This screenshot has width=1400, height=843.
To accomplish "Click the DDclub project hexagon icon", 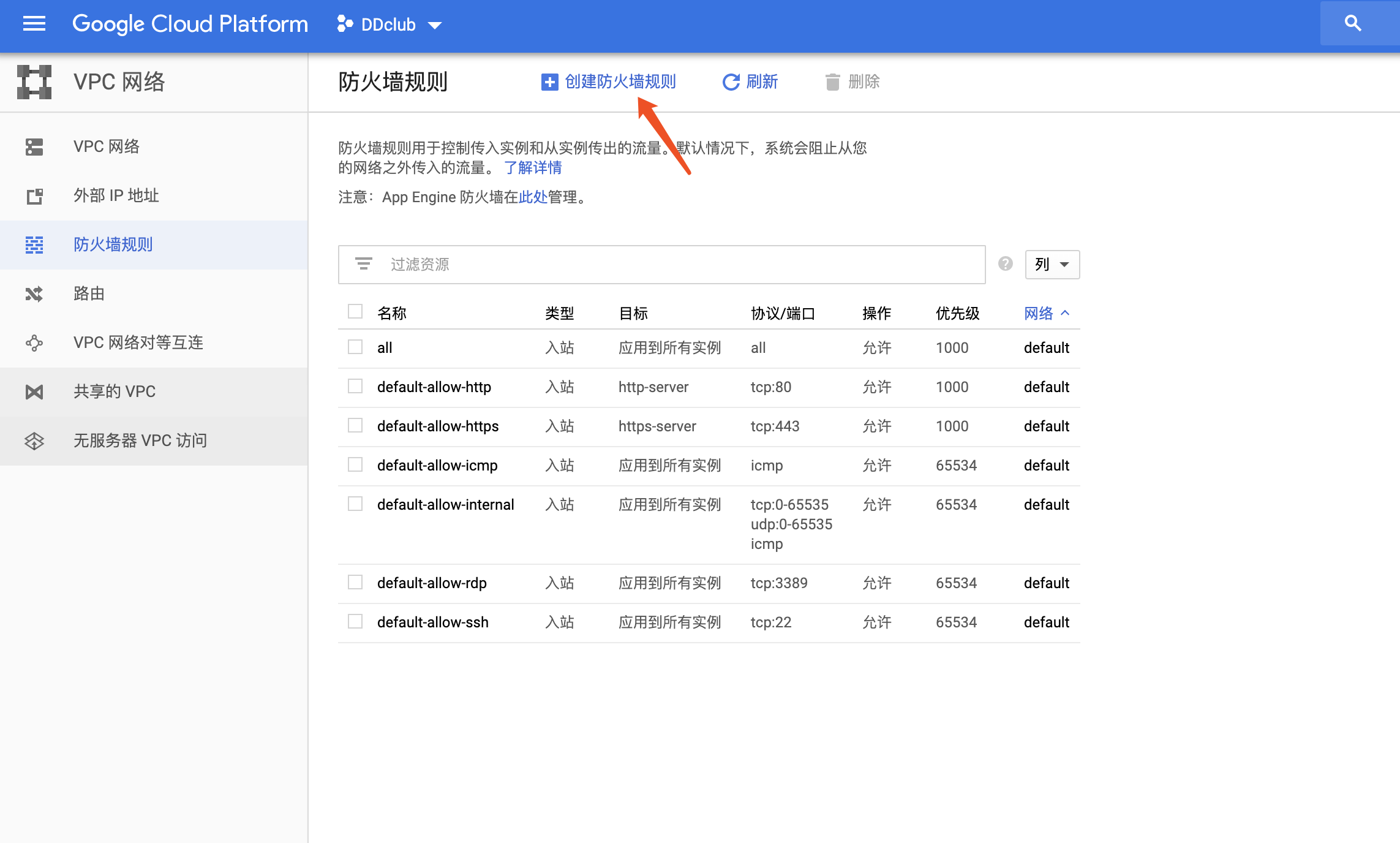I will [x=345, y=24].
